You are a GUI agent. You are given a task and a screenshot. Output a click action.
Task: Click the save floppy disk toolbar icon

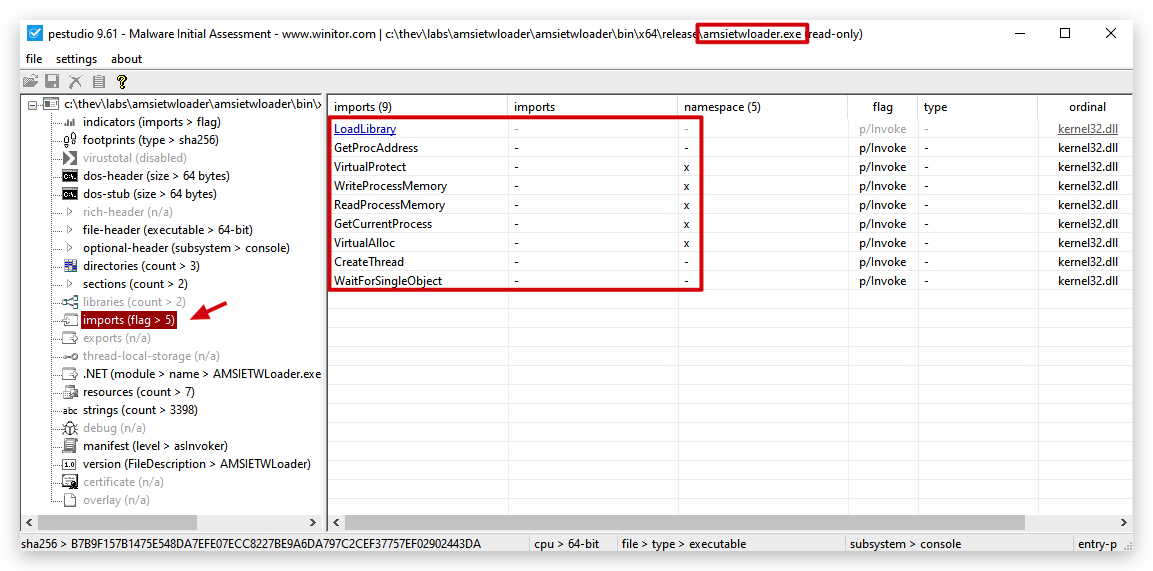[x=52, y=82]
